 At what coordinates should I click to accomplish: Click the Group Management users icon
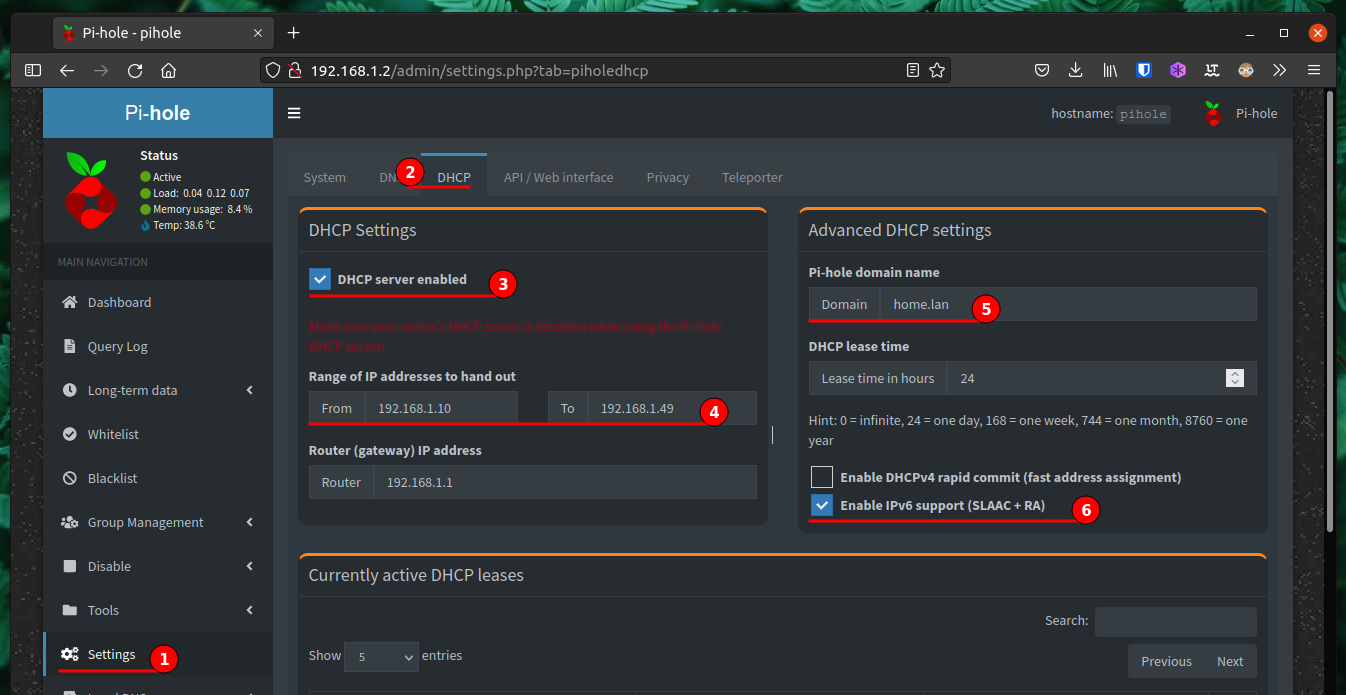pyautogui.click(x=69, y=522)
